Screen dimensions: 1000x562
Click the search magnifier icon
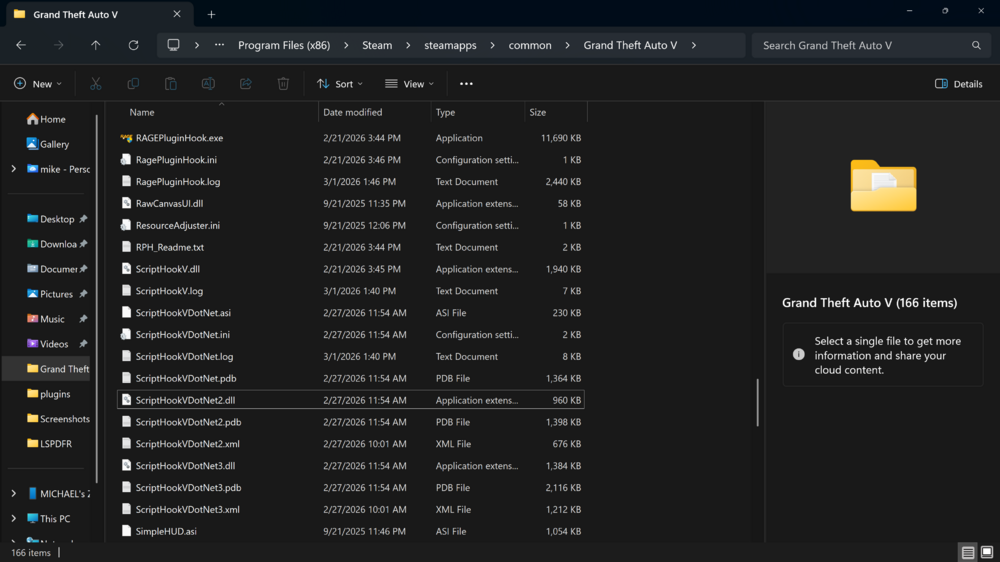click(x=976, y=45)
